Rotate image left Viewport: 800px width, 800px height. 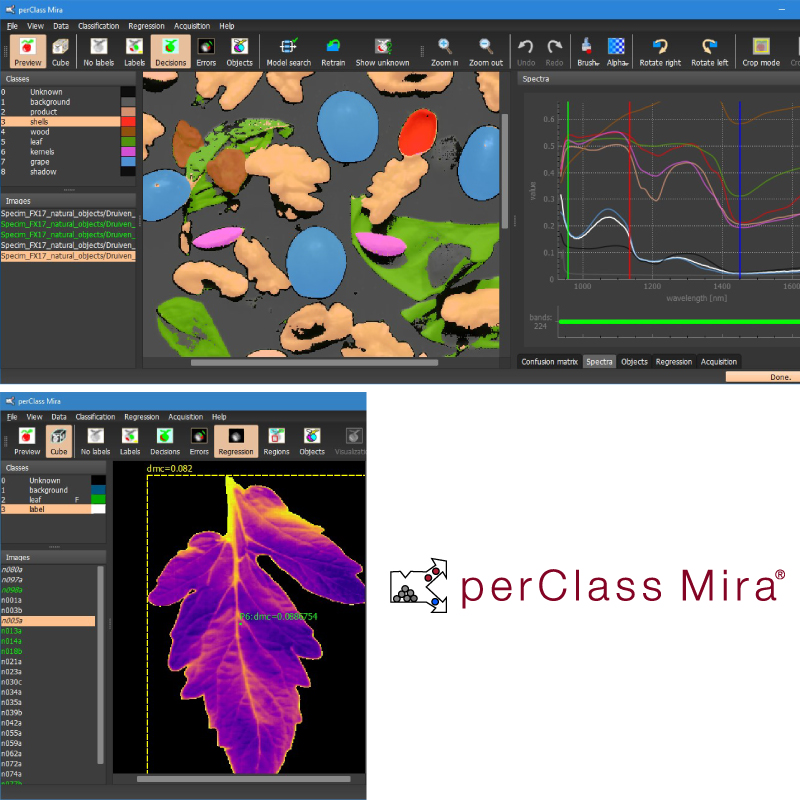[x=709, y=52]
